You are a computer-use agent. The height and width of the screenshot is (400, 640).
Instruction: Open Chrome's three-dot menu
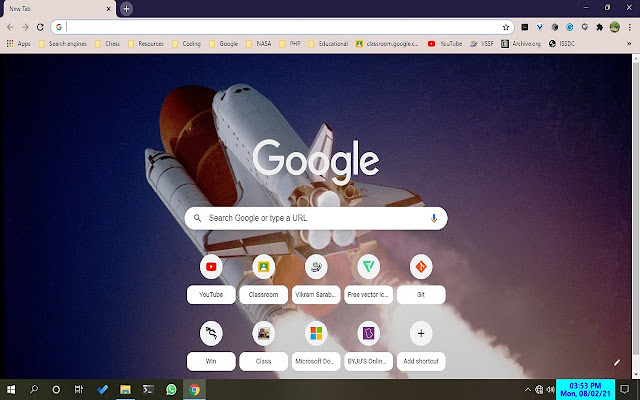coord(630,27)
